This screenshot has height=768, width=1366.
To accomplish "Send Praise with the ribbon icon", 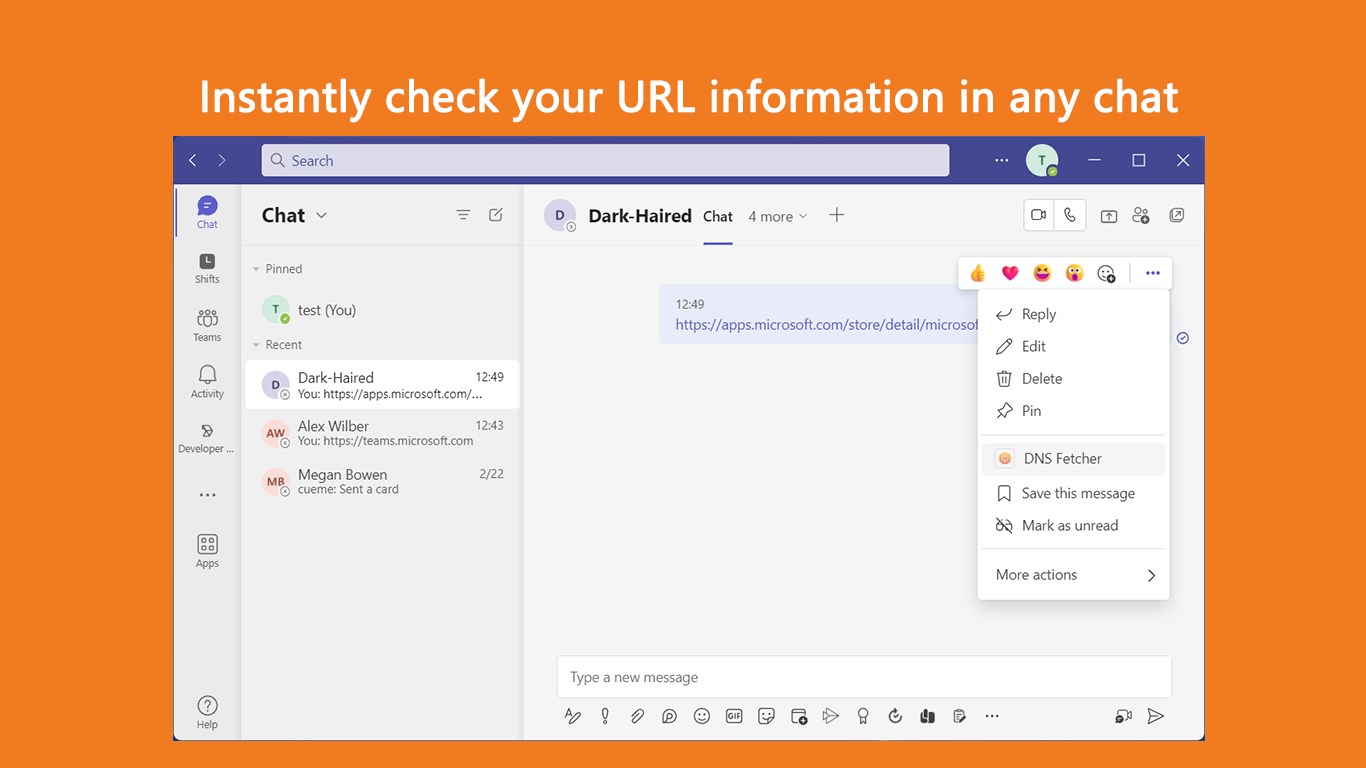I will pos(863,716).
